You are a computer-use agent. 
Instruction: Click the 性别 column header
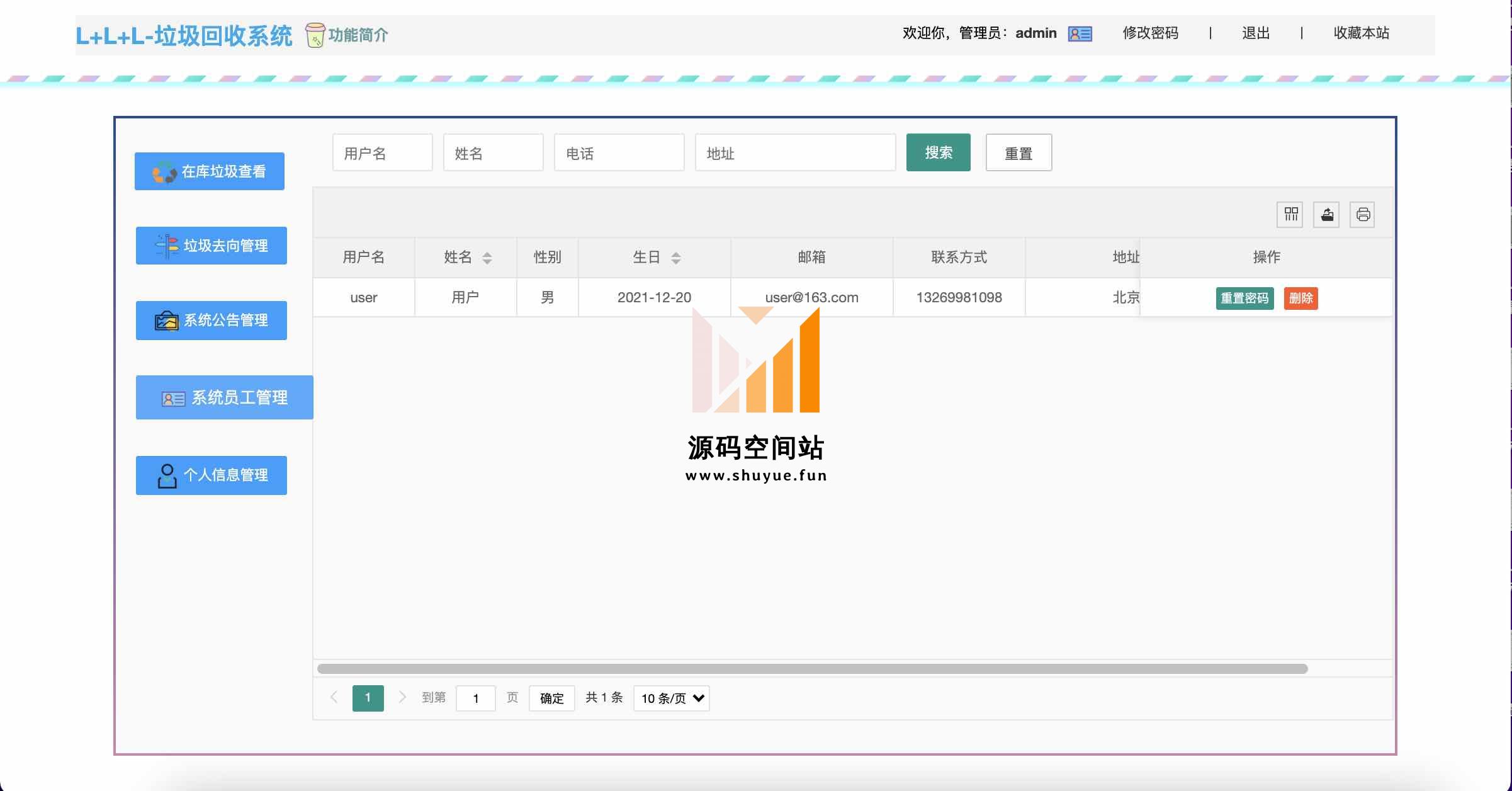[548, 258]
